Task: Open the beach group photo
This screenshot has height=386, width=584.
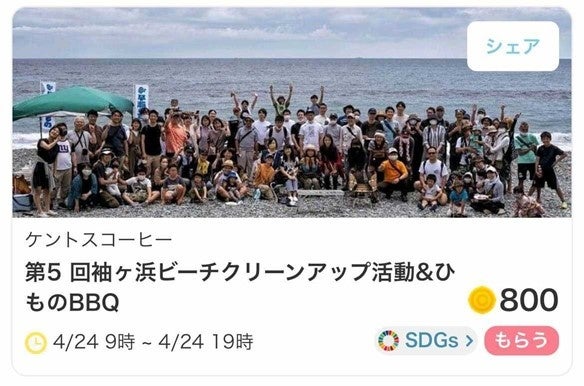Action: [292, 113]
